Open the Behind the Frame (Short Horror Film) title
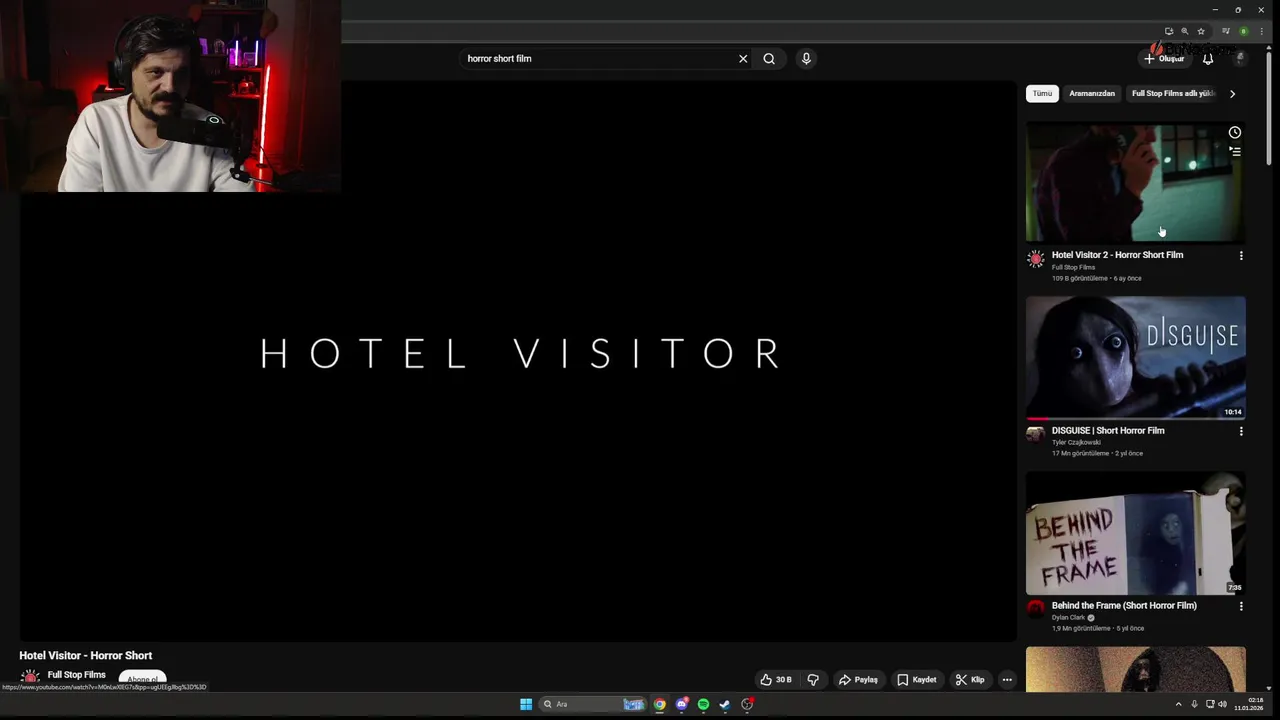The width and height of the screenshot is (1280, 720). pos(1124,606)
